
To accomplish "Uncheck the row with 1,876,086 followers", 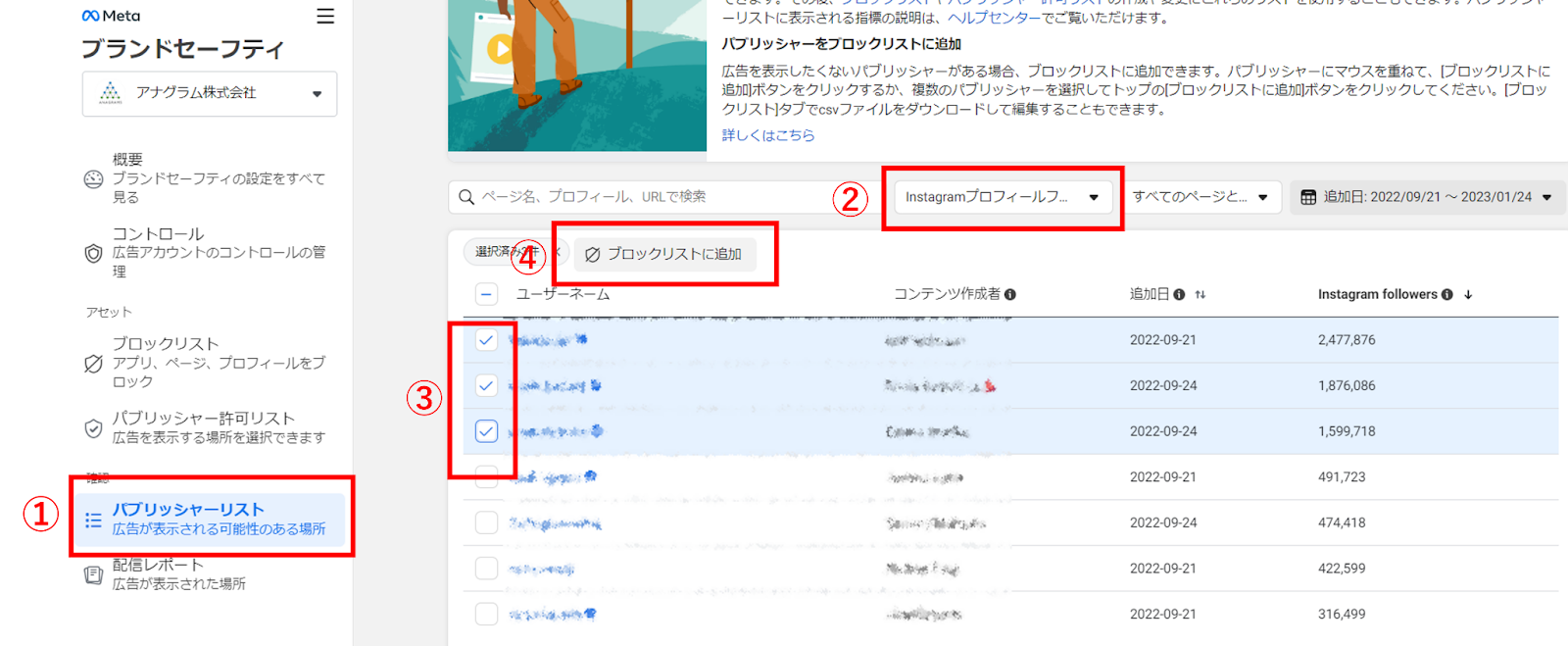I will click(486, 385).
